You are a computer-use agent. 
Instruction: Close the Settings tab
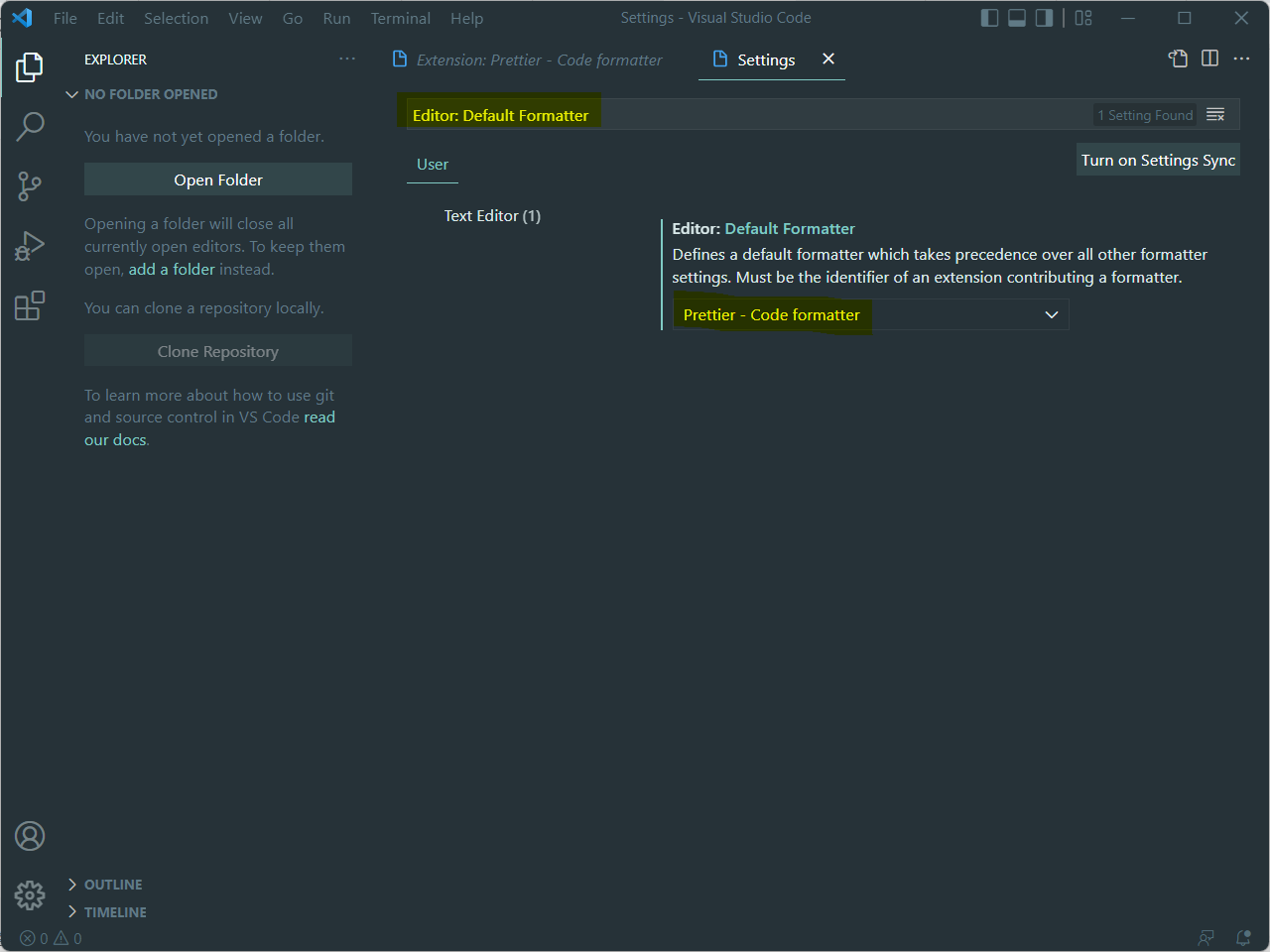coord(828,59)
